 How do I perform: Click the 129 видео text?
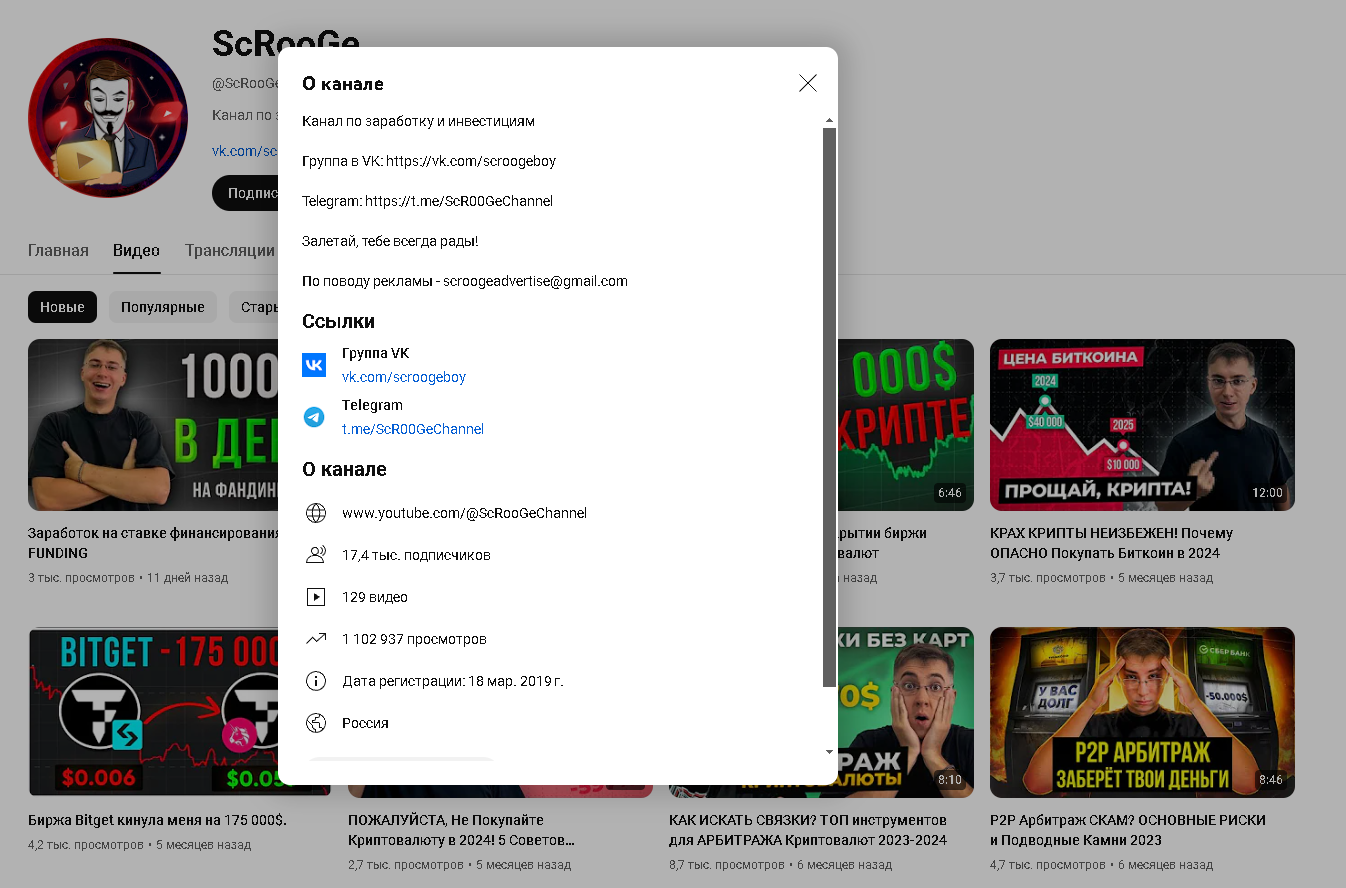[x=375, y=597]
